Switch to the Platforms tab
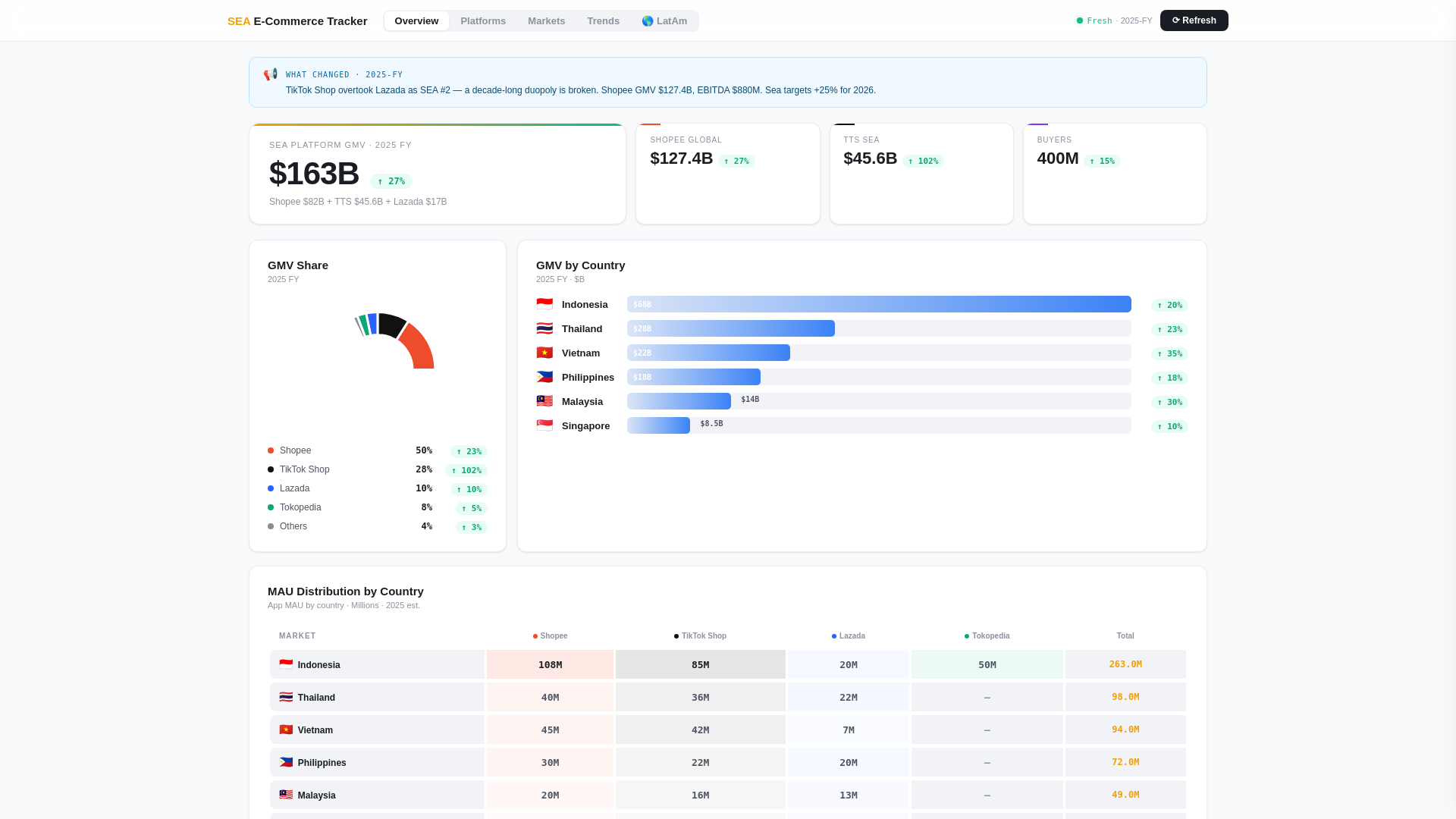The width and height of the screenshot is (1456, 819). (x=483, y=20)
